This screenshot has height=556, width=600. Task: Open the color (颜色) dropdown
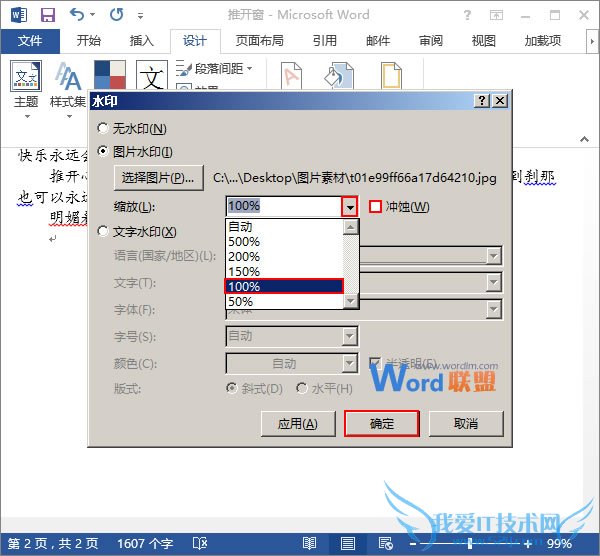(x=349, y=363)
